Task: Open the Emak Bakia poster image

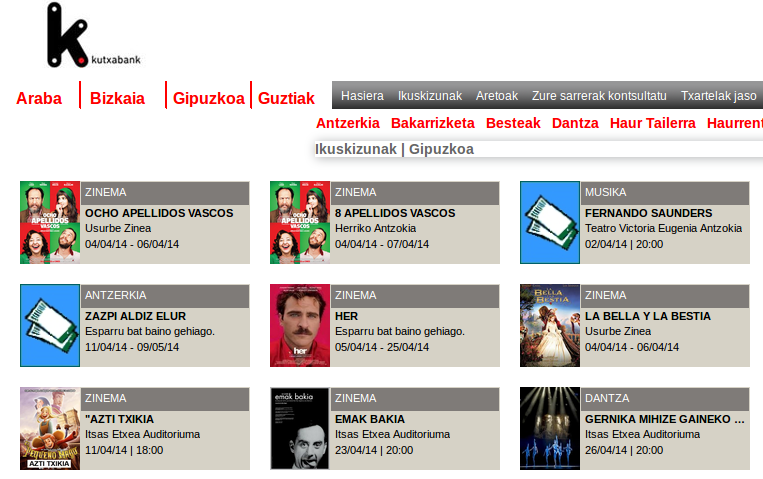Action: [299, 428]
